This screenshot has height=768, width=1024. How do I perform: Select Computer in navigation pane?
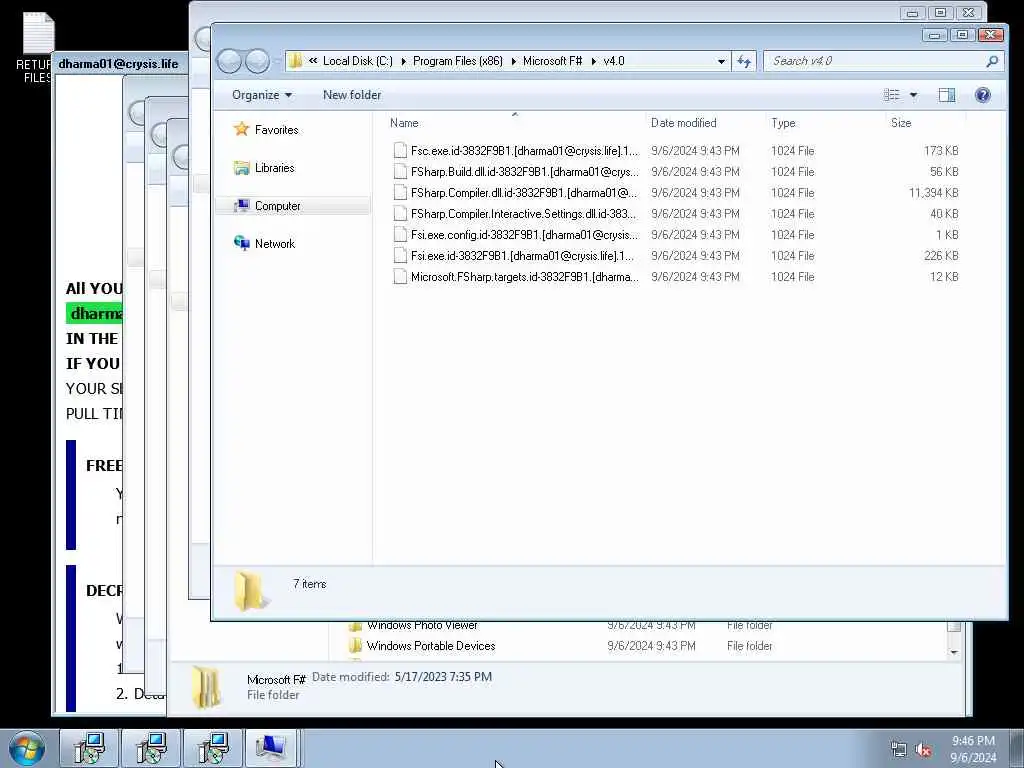(x=278, y=206)
